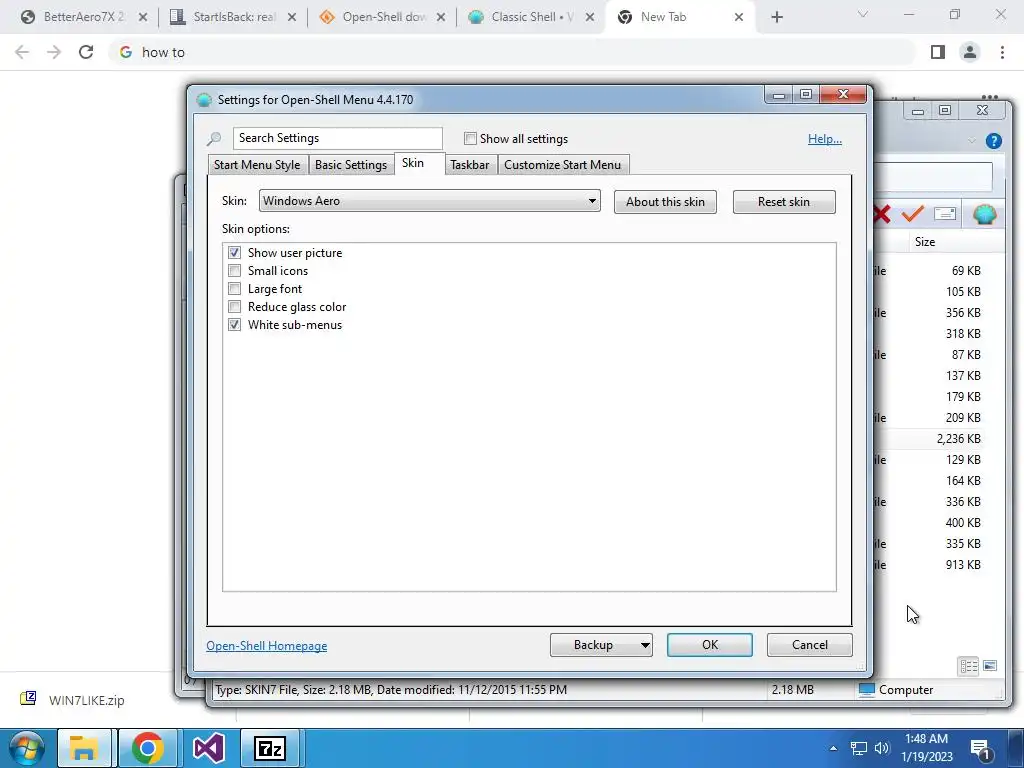The image size is (1024, 768).
Task: Open a new Chrome tab with plus
Action: point(776,17)
